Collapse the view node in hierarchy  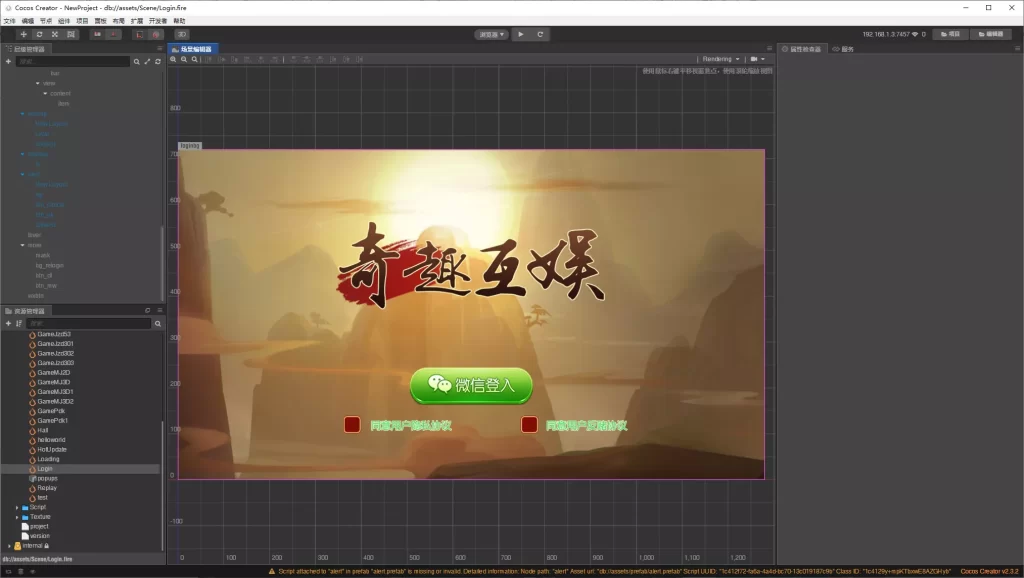pos(37,84)
